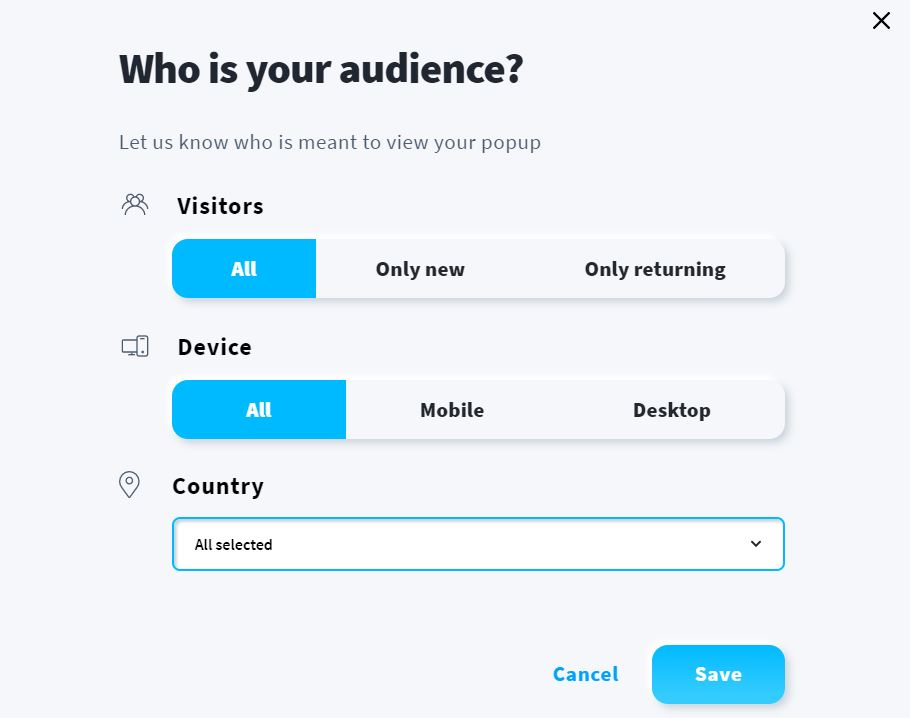Click the Country location pin icon
Viewport: 910px width, 718px height.
[129, 484]
